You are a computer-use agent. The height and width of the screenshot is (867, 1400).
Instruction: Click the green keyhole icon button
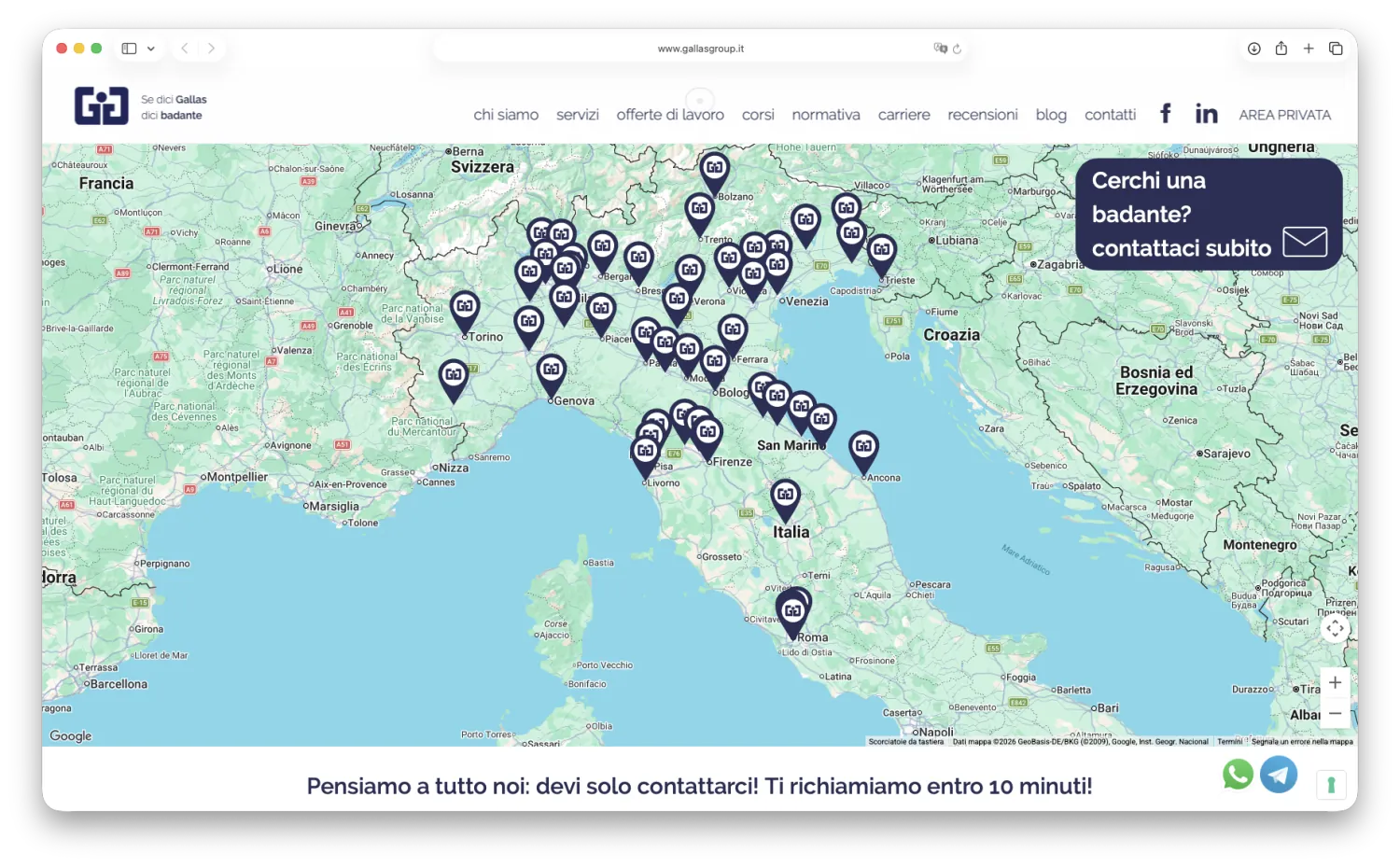click(x=1331, y=785)
